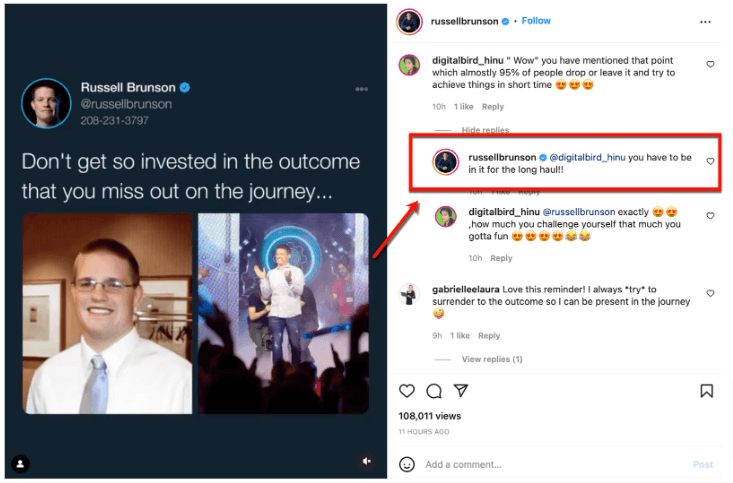Unmute the video with the speaker icon
This screenshot has width=733, height=483.
367,461
